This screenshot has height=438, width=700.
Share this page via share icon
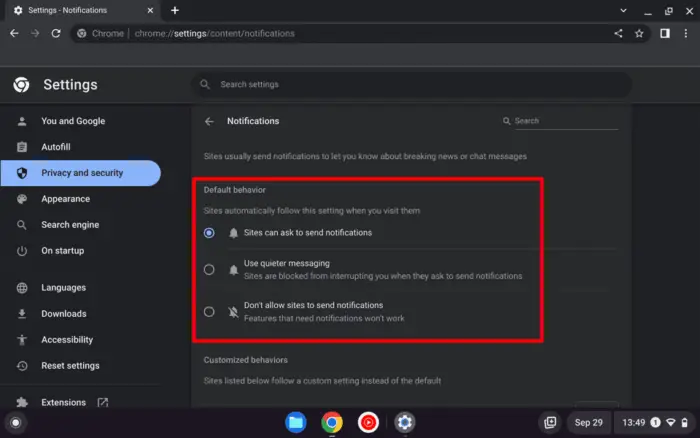(x=618, y=33)
